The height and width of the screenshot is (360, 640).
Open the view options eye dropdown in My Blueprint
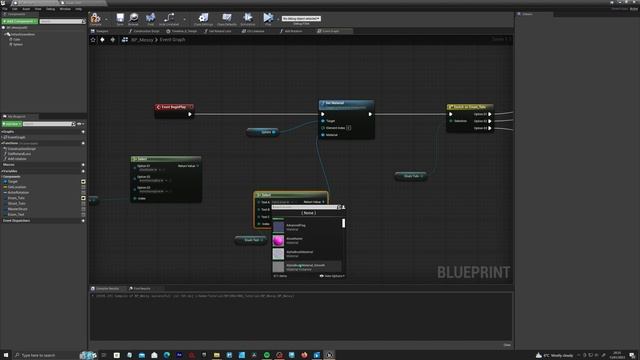[x=80, y=124]
